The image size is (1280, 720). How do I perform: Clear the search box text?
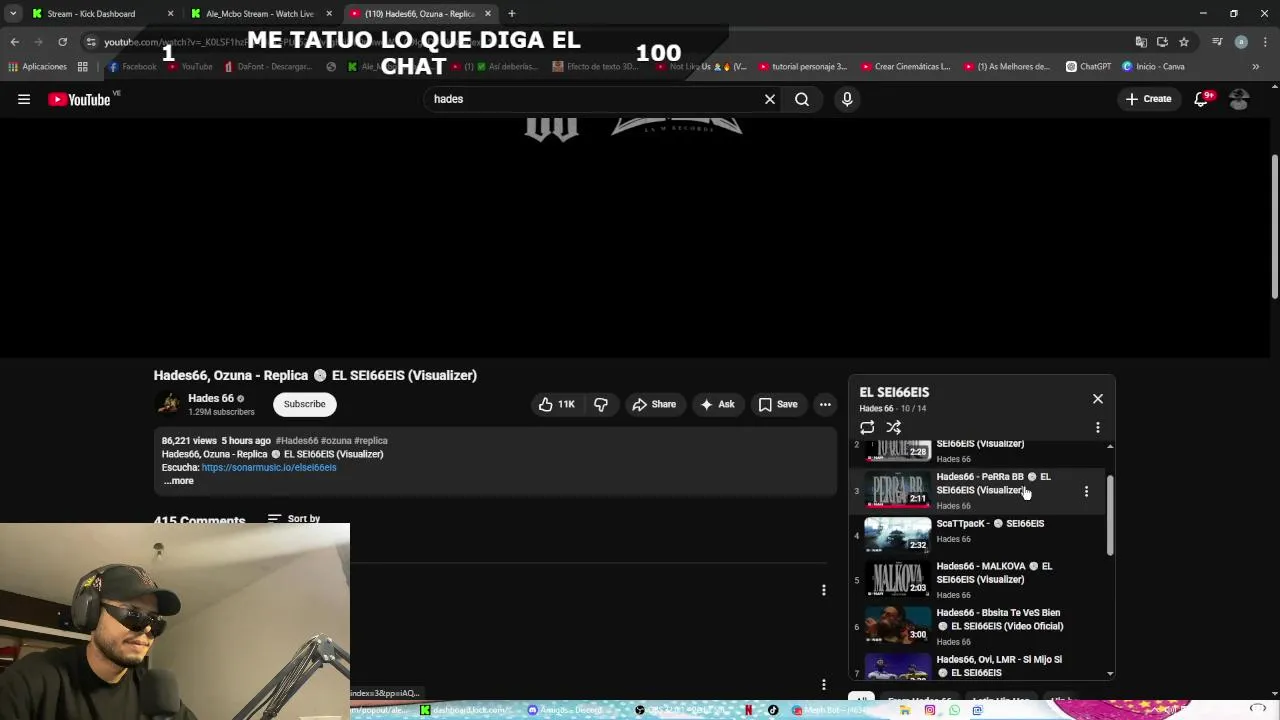(770, 99)
